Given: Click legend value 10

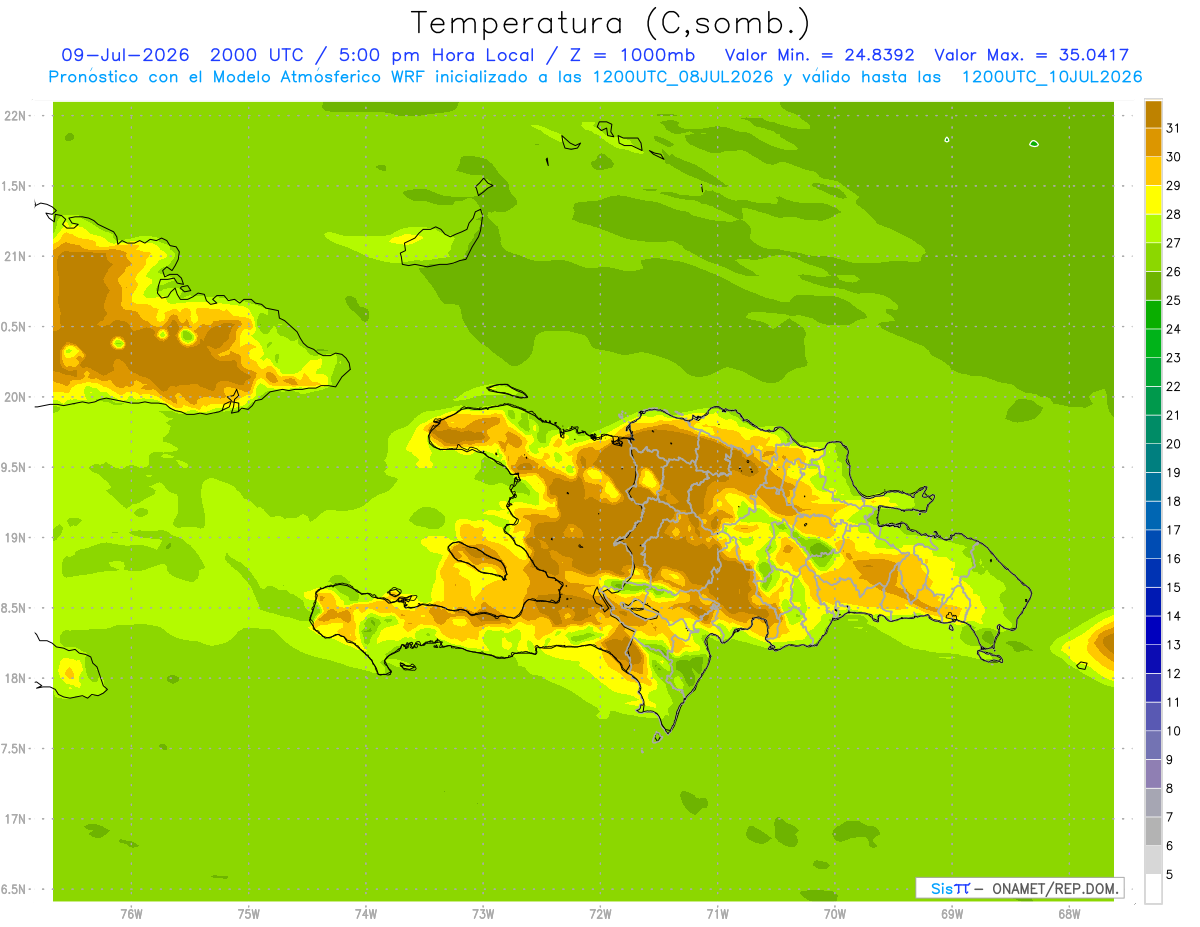Looking at the screenshot, I should tap(1174, 731).
